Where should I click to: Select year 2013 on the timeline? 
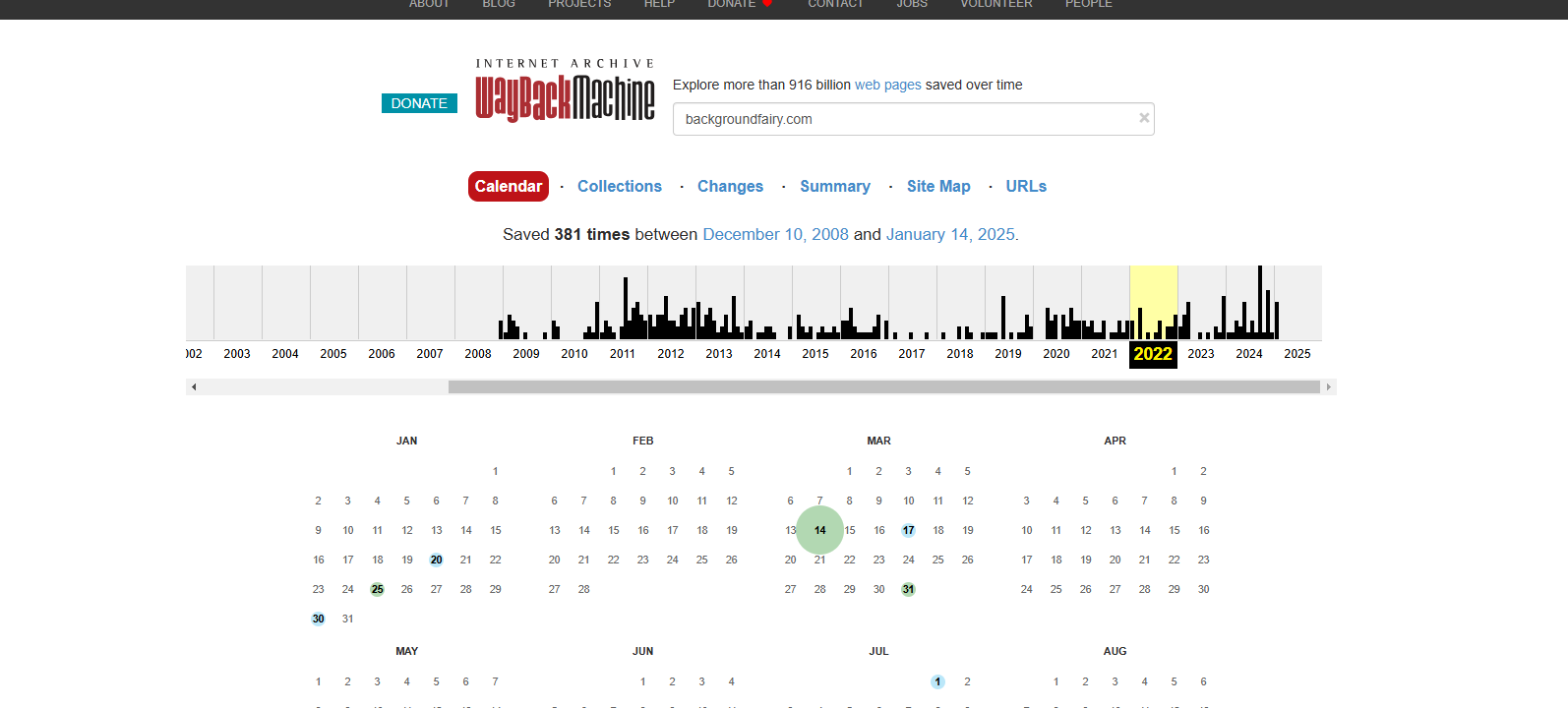click(x=719, y=354)
